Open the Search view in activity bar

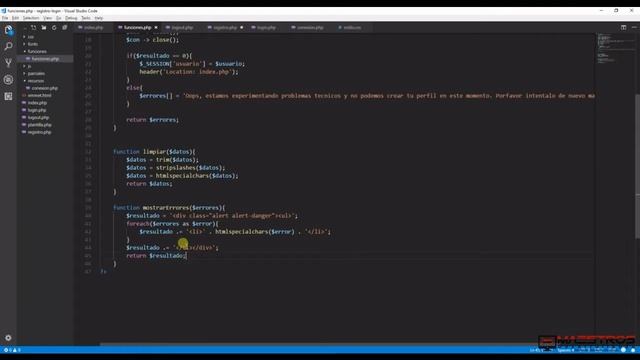8,47
